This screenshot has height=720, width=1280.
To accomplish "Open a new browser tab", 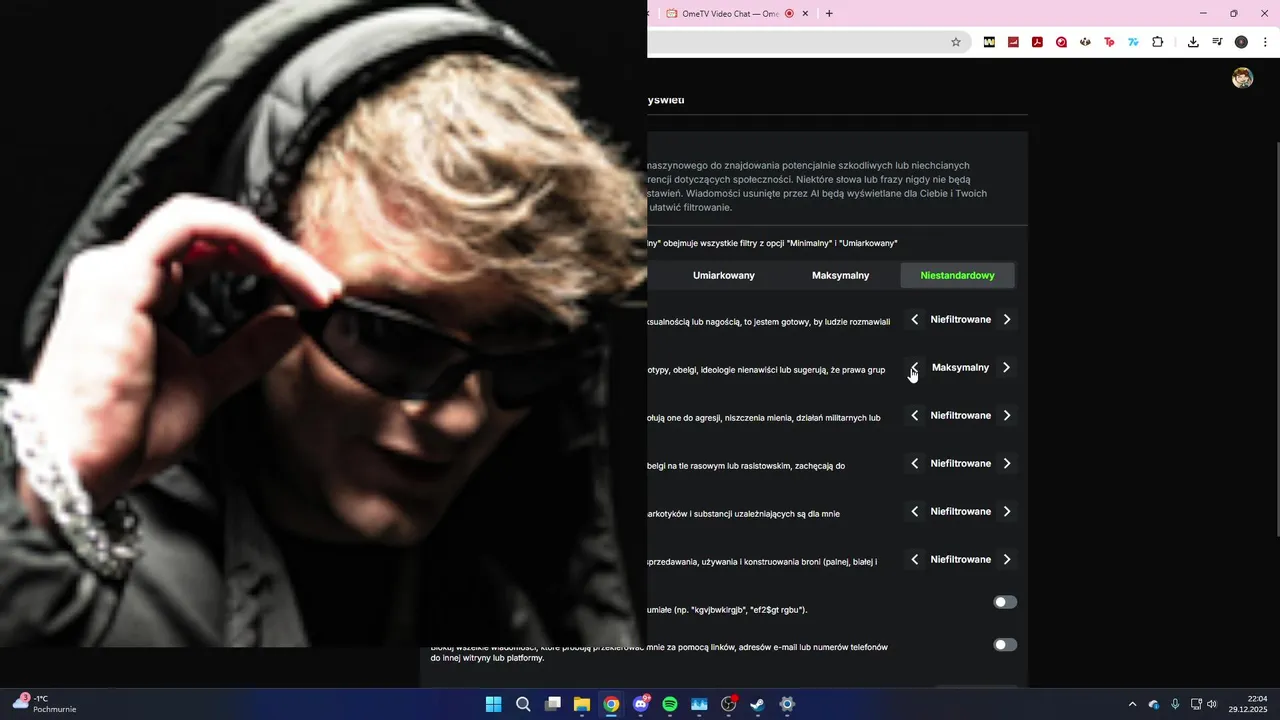I will click(829, 13).
